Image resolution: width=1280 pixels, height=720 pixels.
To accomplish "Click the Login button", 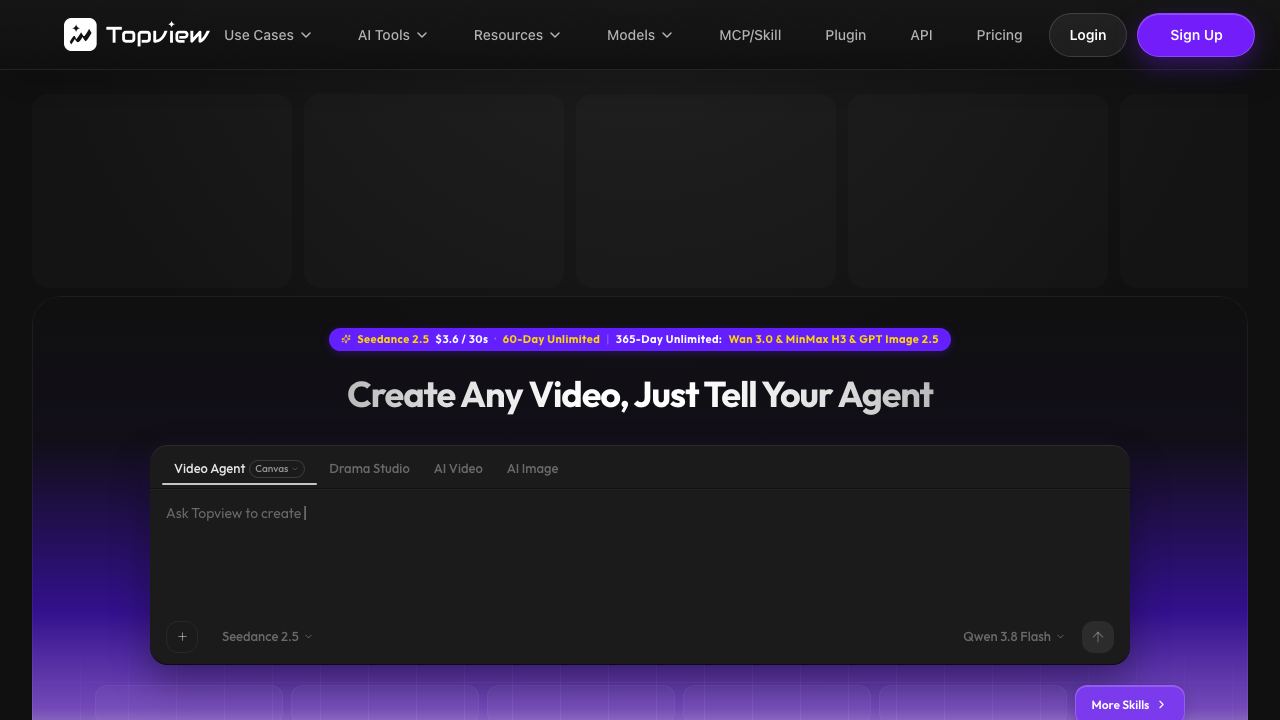I will pyautogui.click(x=1088, y=35).
